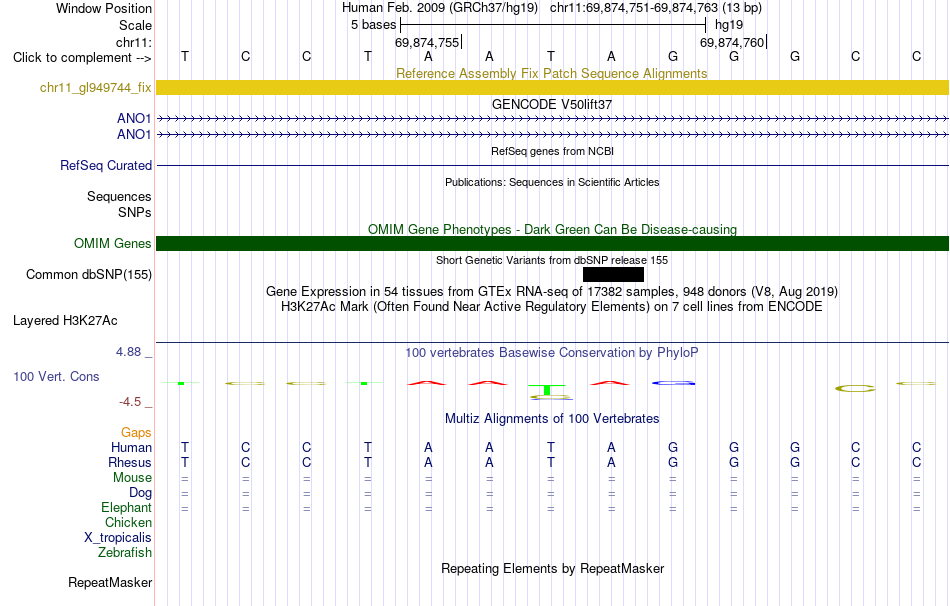Open Repeating Elements by RepeatMasker title
Viewport: 950px width, 606px height.
click(552, 568)
